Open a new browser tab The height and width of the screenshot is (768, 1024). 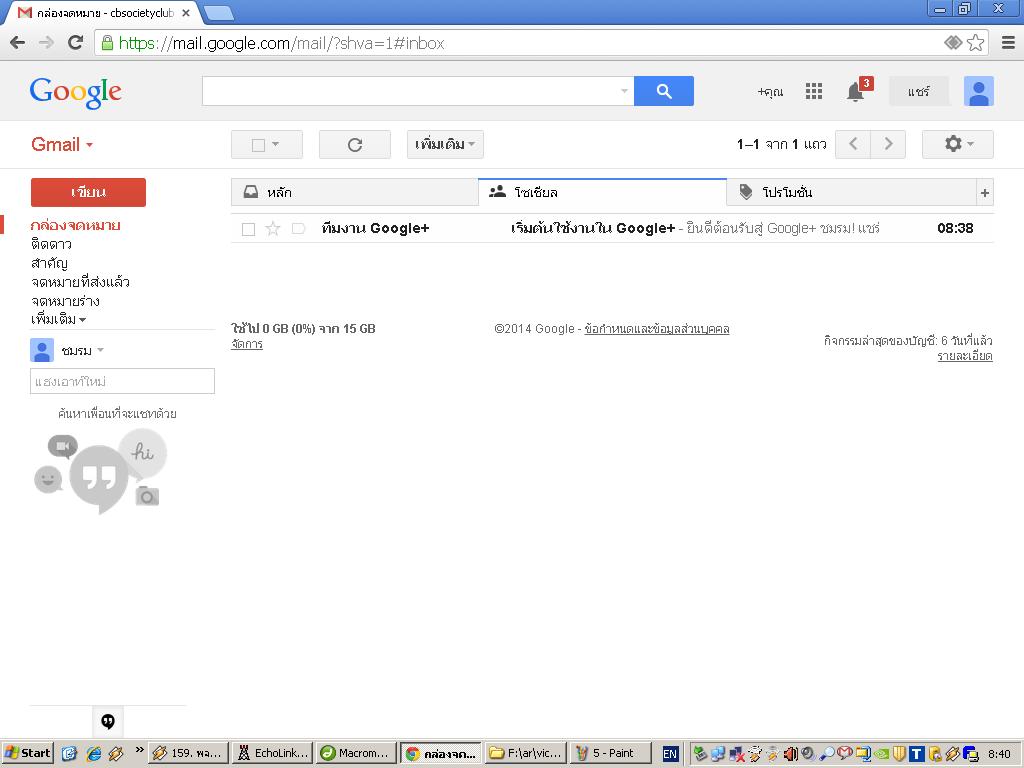pos(219,13)
